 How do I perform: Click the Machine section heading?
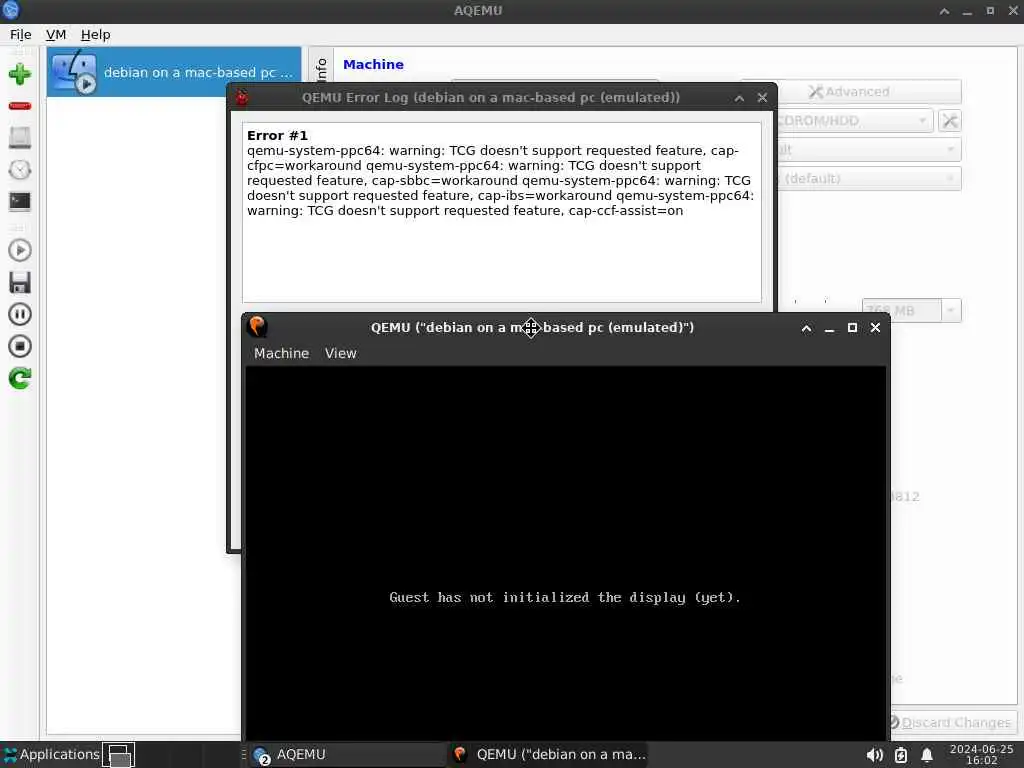(x=373, y=65)
